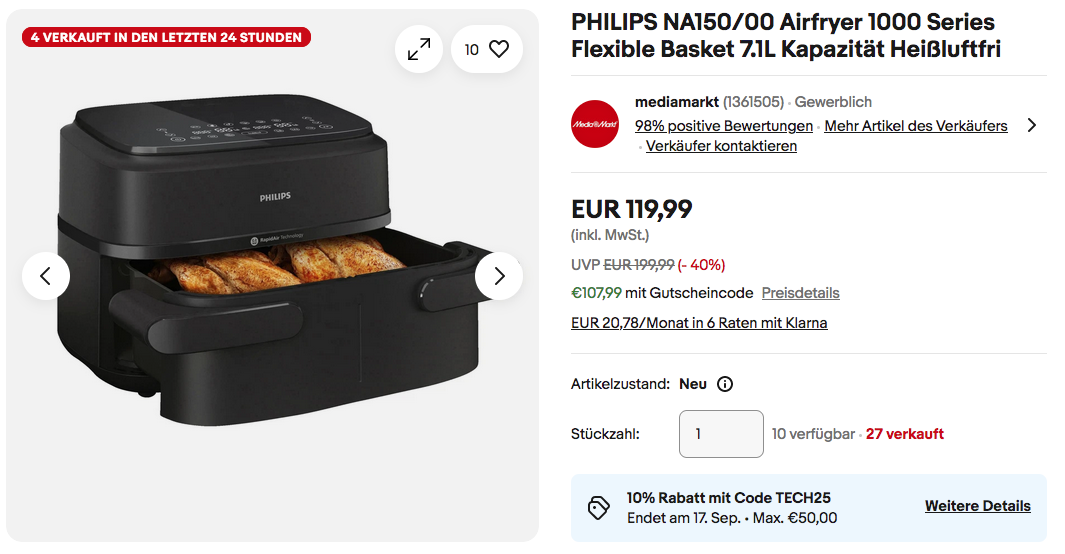This screenshot has height=554, width=1065.
Task: Expand the product image to fullscreen
Action: (x=419, y=49)
